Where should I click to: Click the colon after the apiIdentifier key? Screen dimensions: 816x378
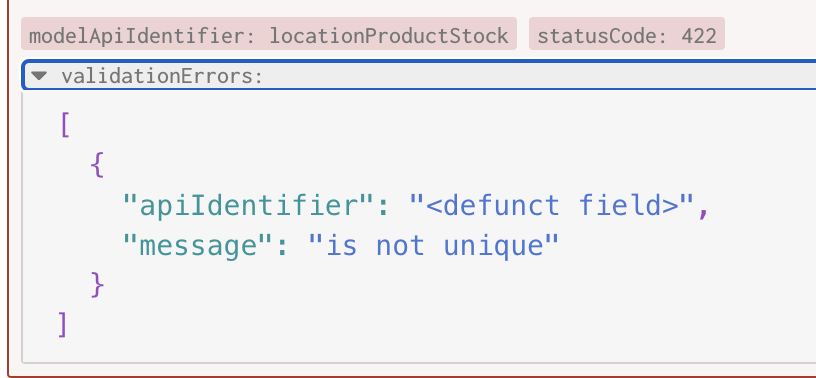383,206
